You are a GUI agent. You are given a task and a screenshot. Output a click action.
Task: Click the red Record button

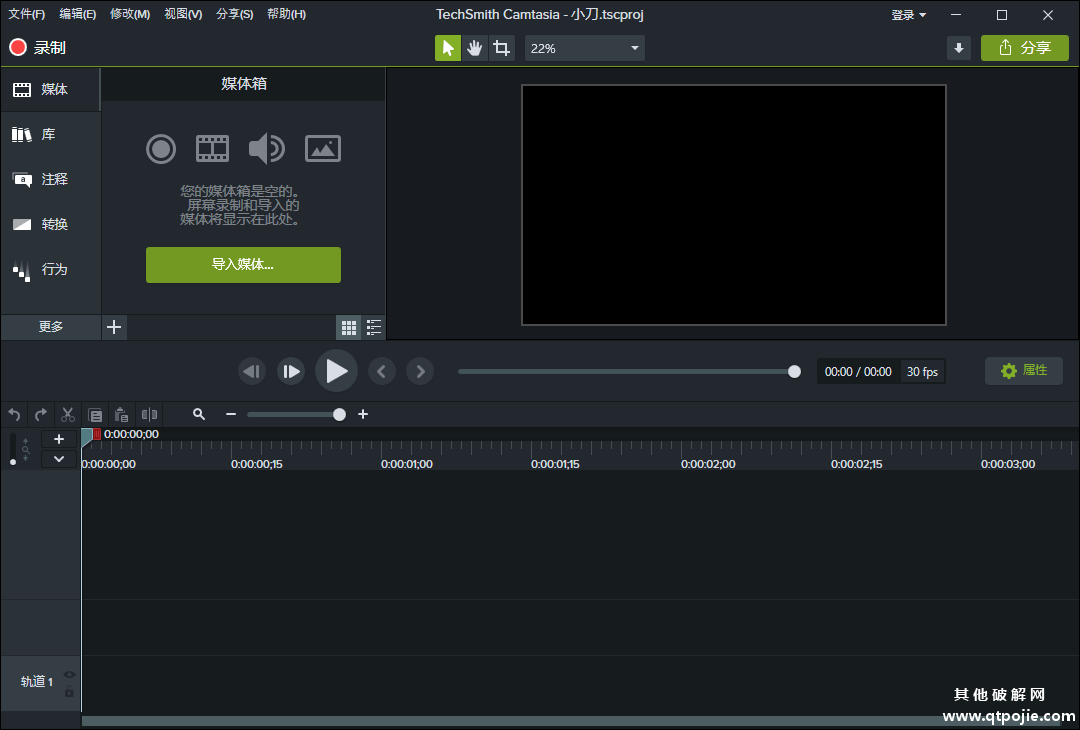coord(37,48)
